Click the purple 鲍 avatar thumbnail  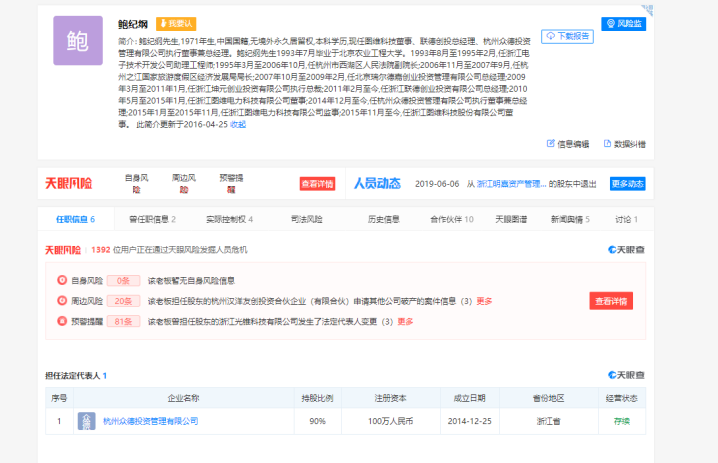[78, 40]
